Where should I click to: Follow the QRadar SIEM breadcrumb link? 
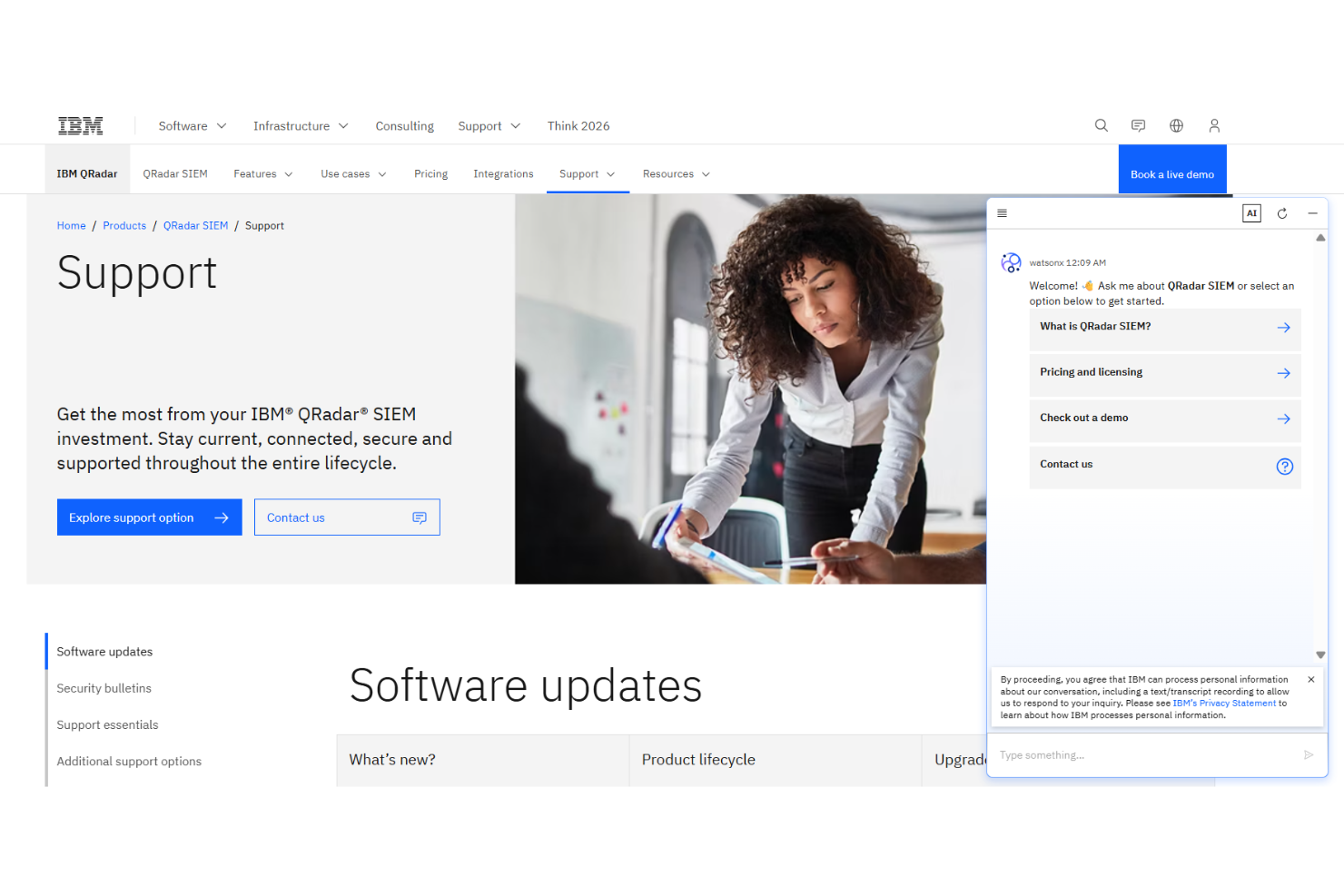point(196,226)
